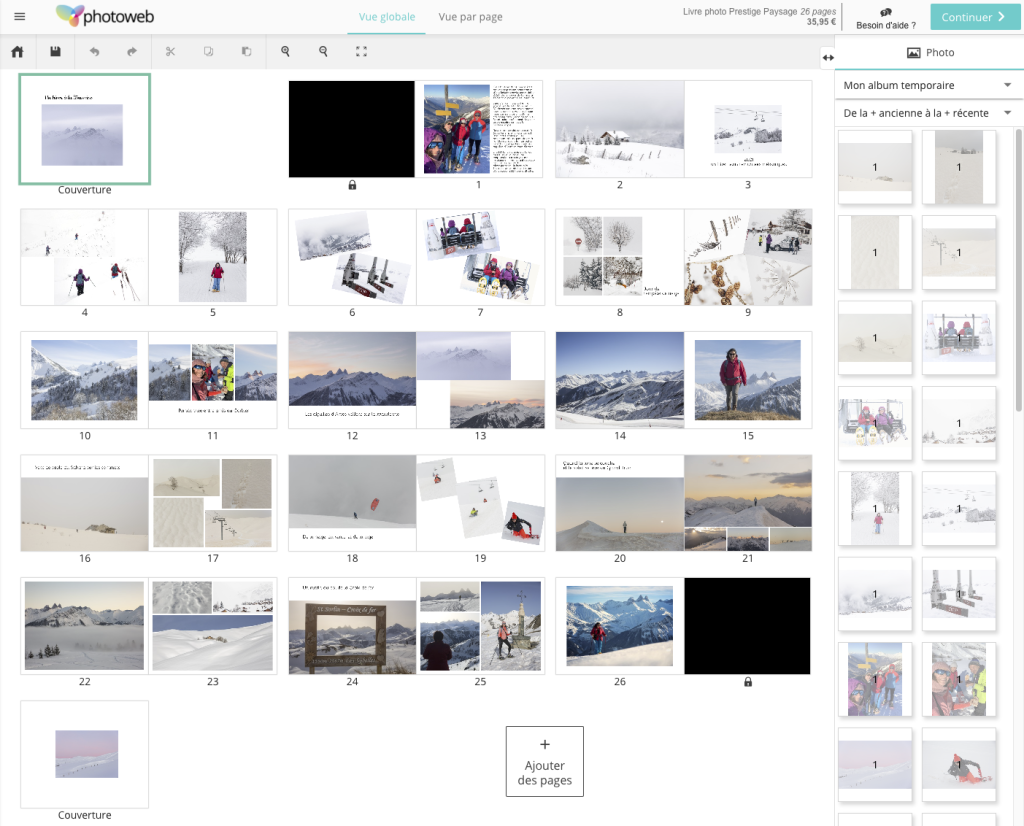The height and width of the screenshot is (826, 1024).
Task: Select page 21 thumbnail
Action: (748, 503)
